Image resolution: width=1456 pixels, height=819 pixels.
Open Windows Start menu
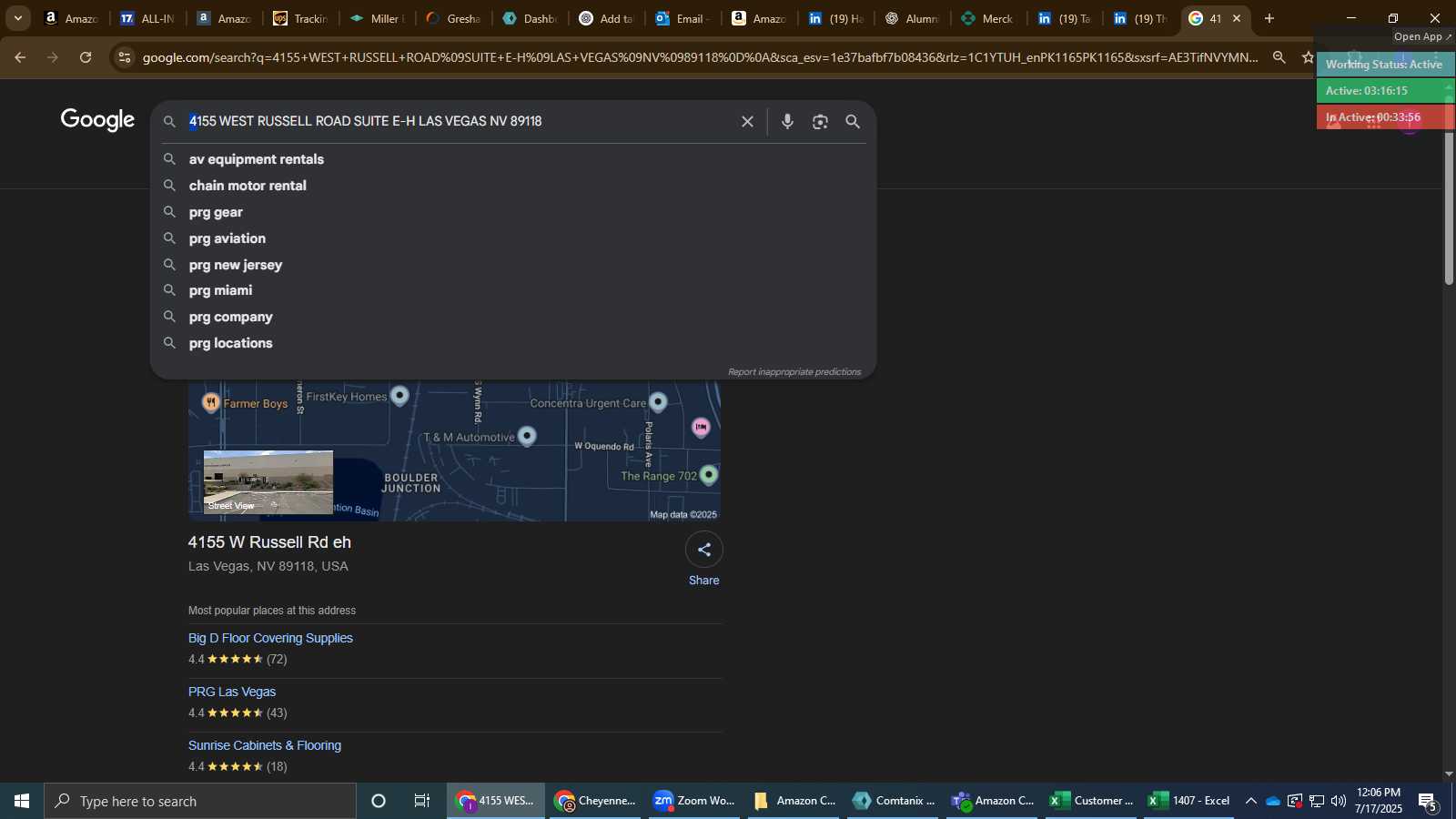(x=22, y=801)
